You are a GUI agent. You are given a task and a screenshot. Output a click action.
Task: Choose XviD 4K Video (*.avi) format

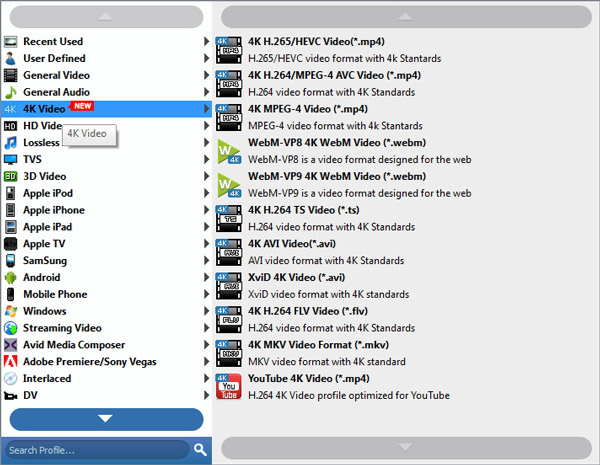click(404, 286)
